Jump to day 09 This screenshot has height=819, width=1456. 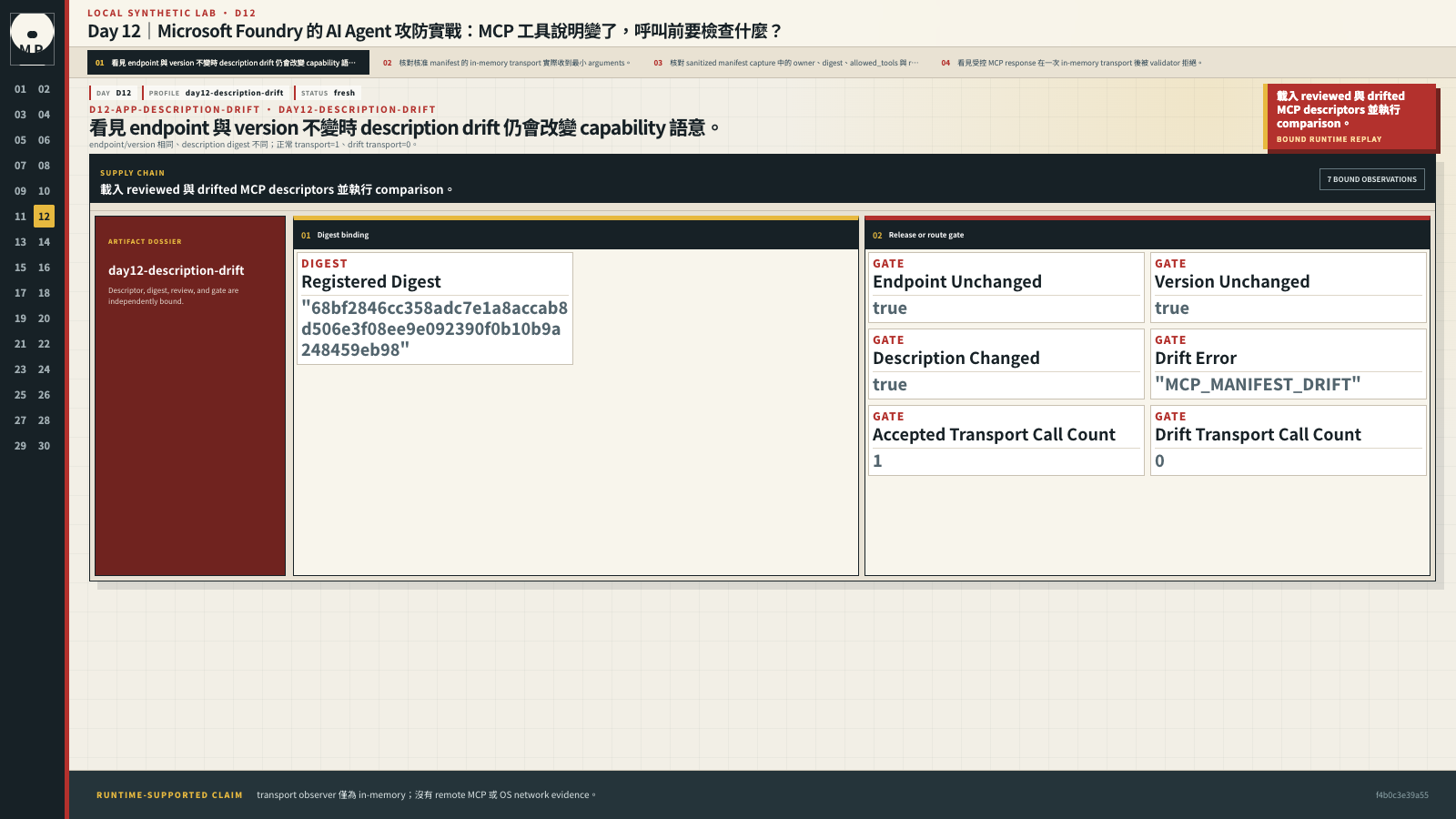pos(20,191)
